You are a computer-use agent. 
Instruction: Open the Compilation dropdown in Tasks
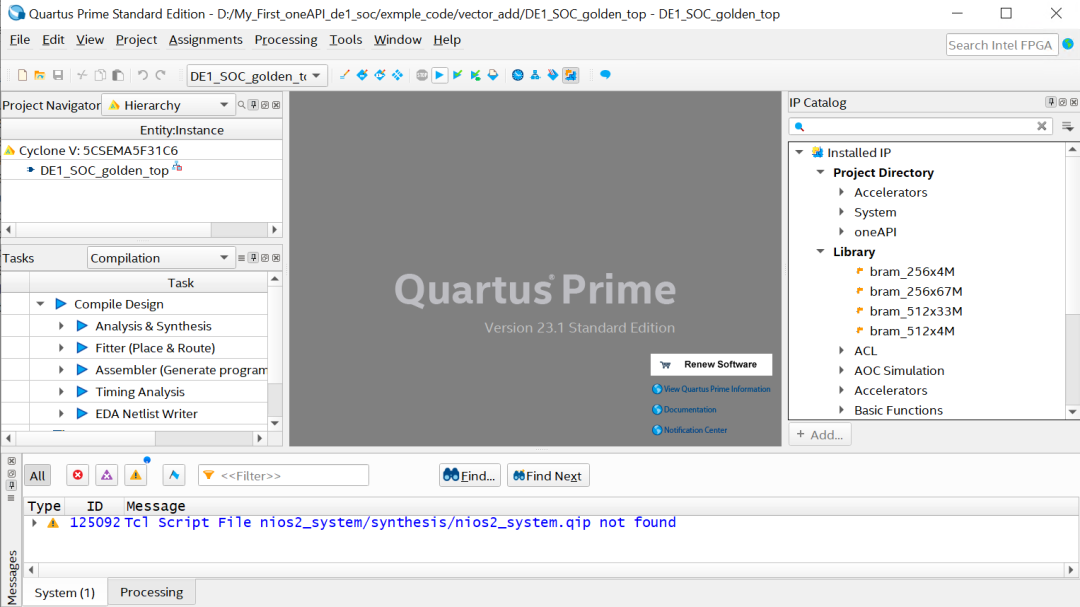(x=160, y=258)
